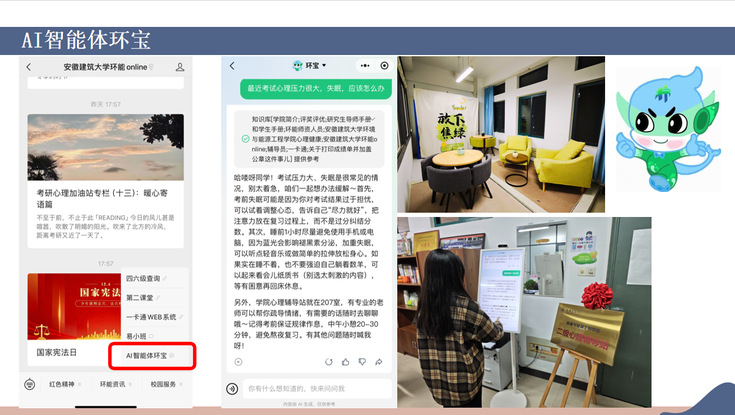
Task: Click the message input field in 环宝 chat
Action: coord(310,388)
